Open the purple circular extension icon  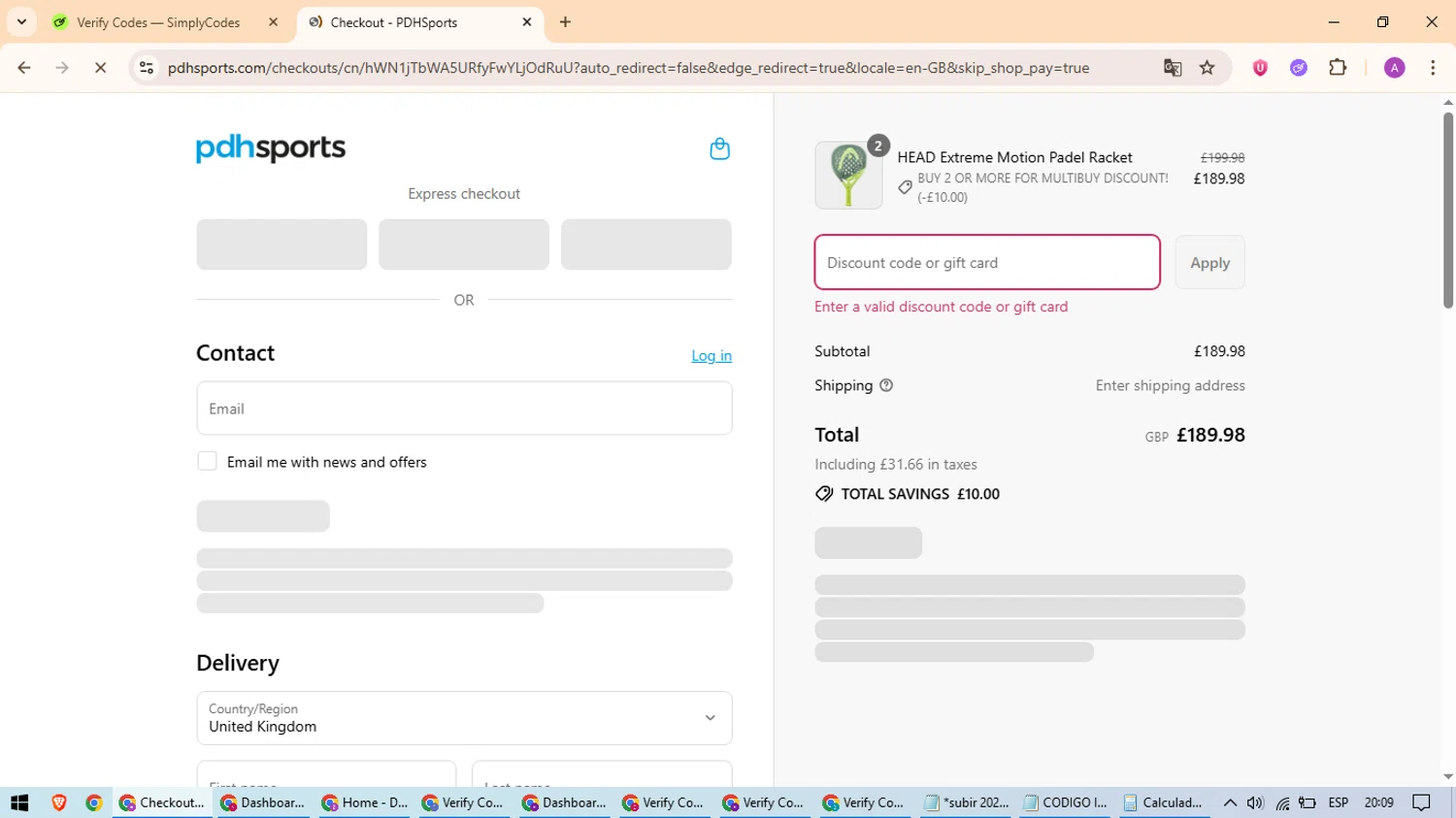point(1299,68)
